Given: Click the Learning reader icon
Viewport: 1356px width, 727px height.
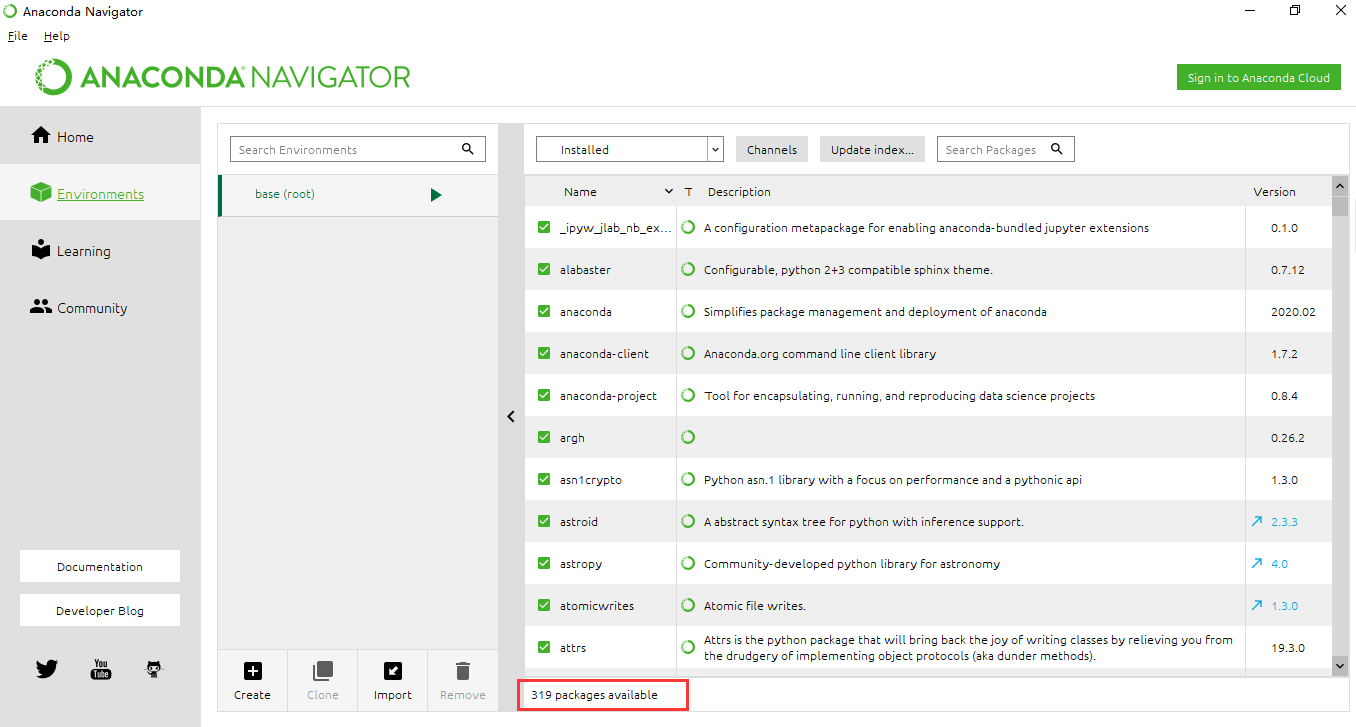Looking at the screenshot, I should (x=41, y=249).
